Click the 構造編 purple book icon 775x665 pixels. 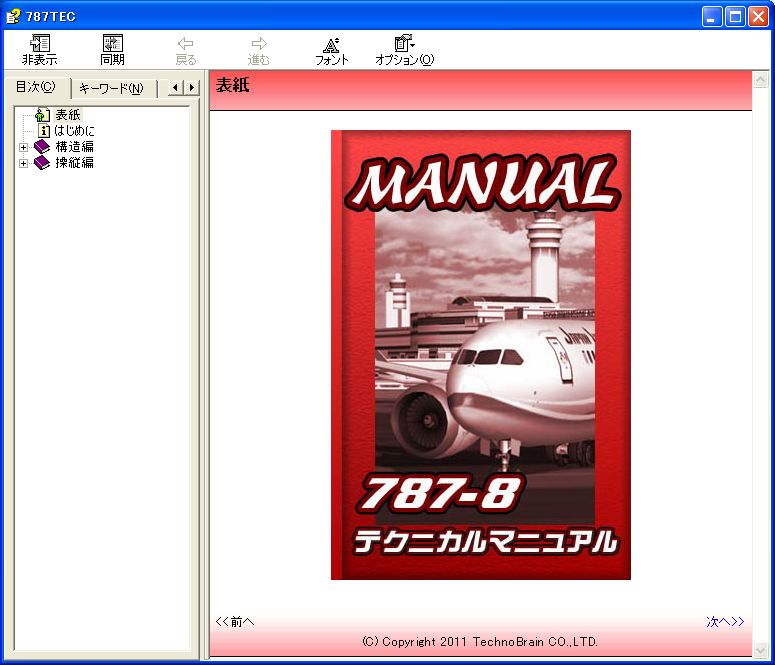pos(42,146)
